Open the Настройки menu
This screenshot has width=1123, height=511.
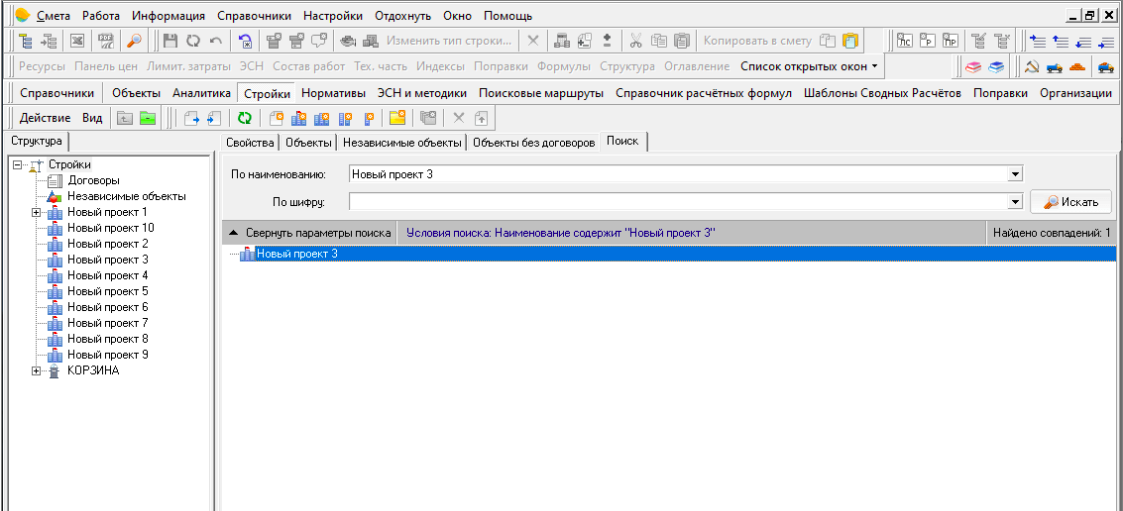click(333, 16)
